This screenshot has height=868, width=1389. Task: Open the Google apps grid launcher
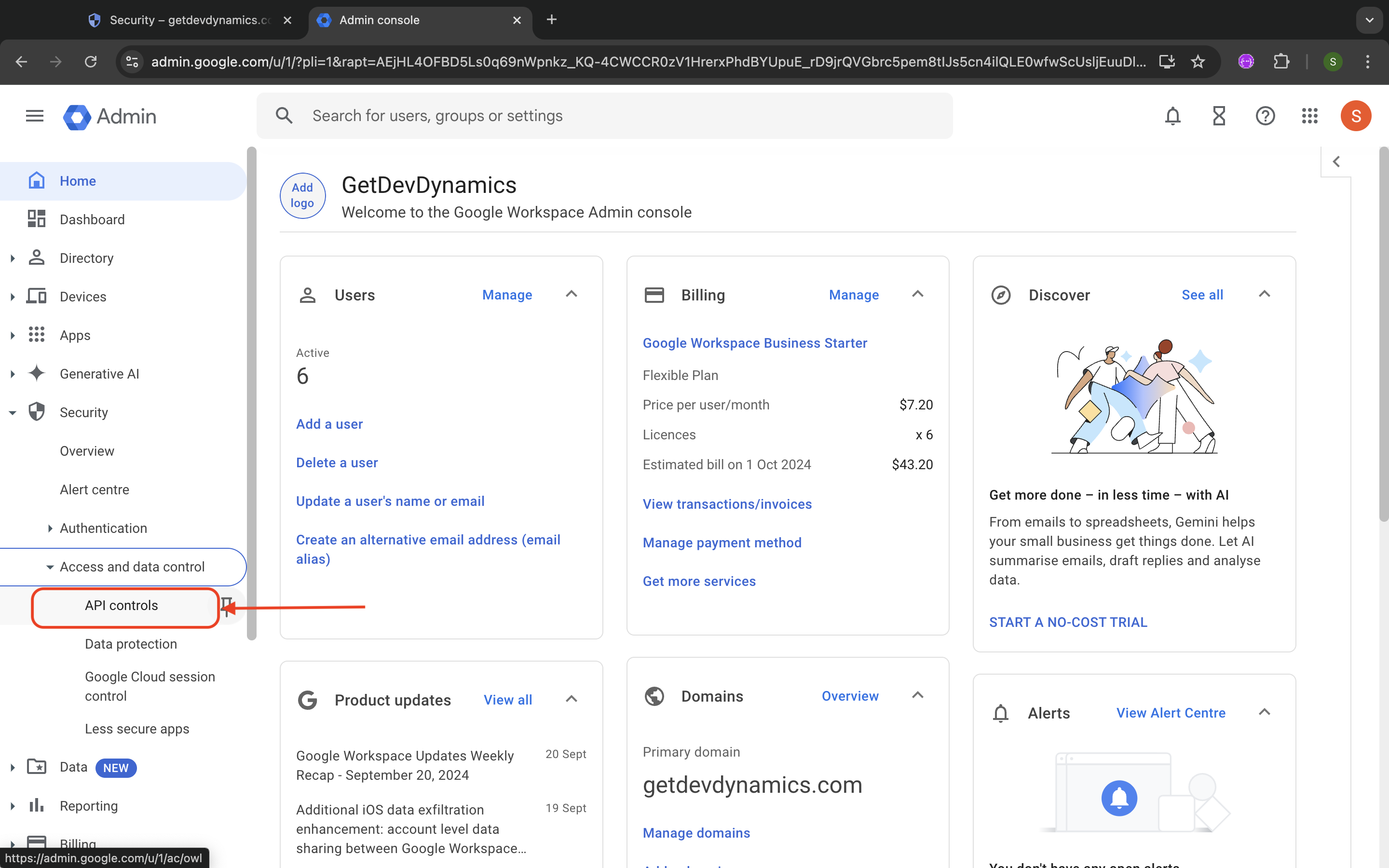point(1310,116)
